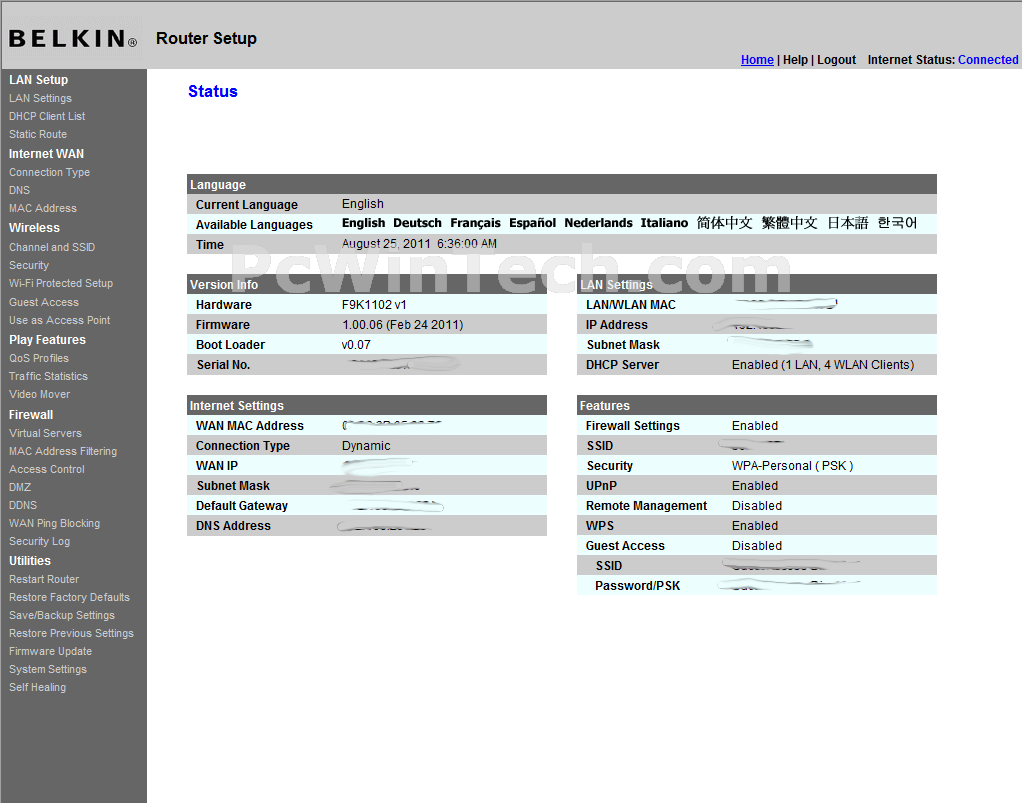Viewport: 1022px width, 803px height.
Task: Open Access Control page
Action: (47, 469)
